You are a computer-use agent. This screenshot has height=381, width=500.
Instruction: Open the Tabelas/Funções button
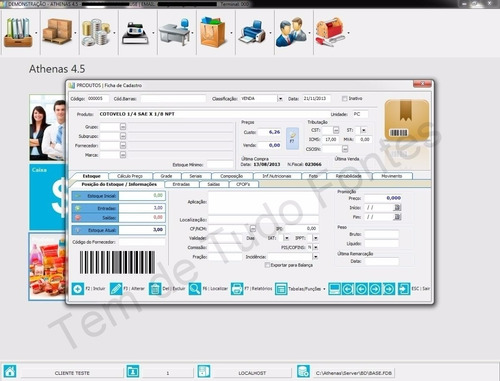(x=300, y=289)
